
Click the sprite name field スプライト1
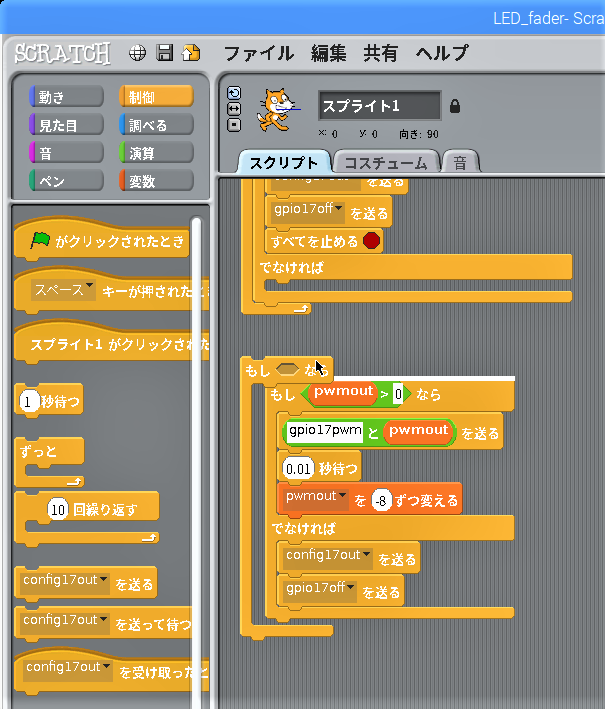click(379, 106)
